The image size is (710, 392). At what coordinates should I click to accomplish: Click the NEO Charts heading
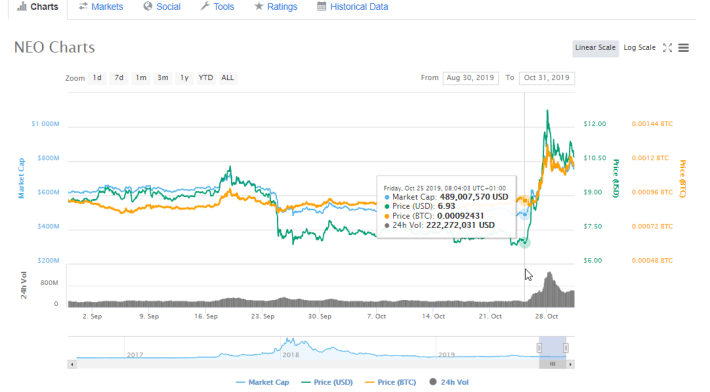click(54, 47)
